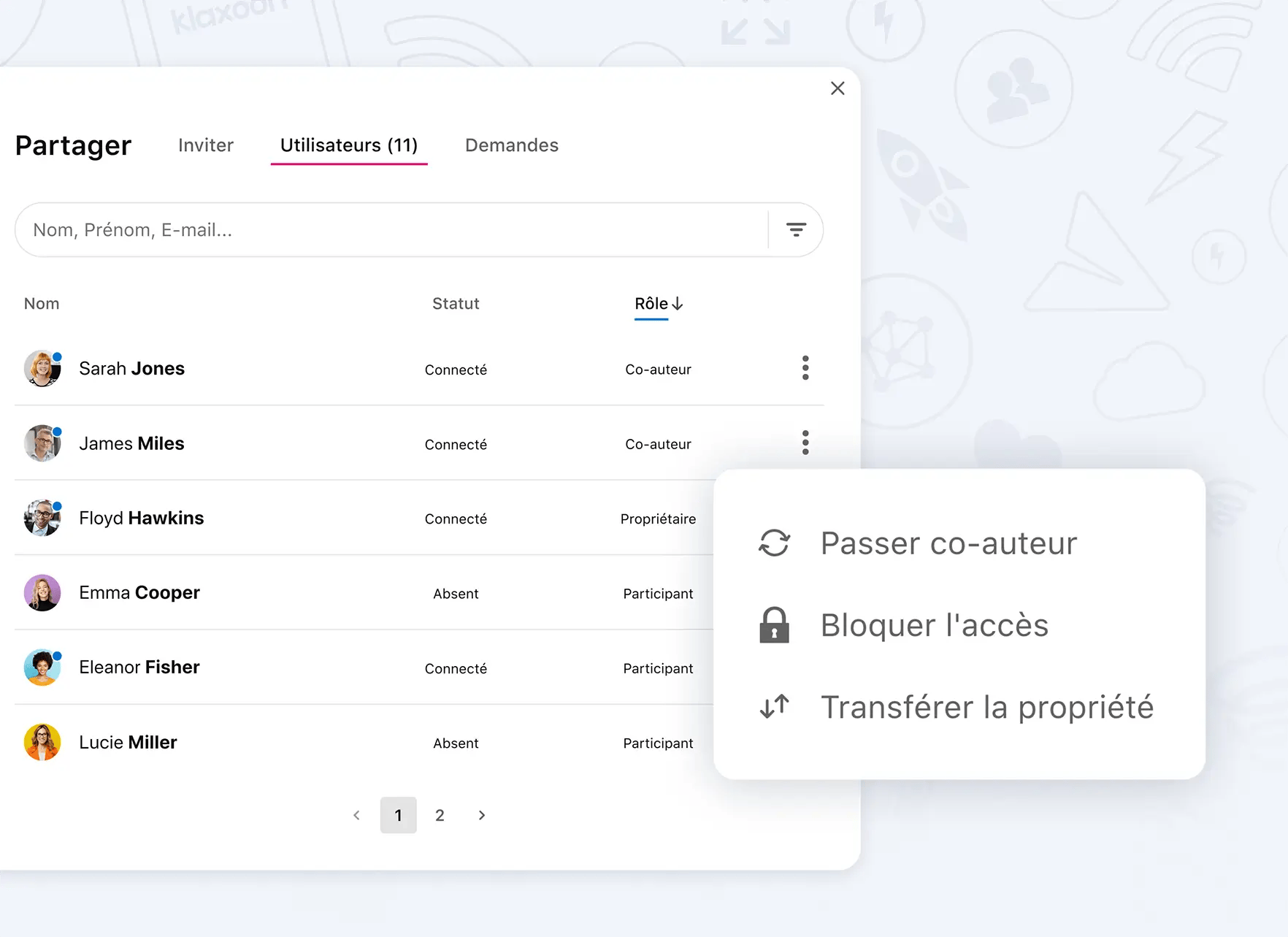This screenshot has width=1288, height=937.
Task: Select Passer co-auteur in the context menu
Action: (x=948, y=543)
